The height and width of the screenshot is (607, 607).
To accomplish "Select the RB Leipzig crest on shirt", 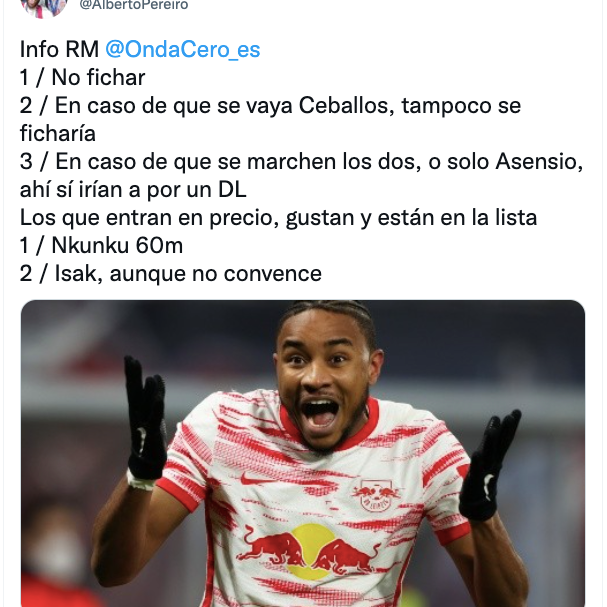I will (376, 495).
